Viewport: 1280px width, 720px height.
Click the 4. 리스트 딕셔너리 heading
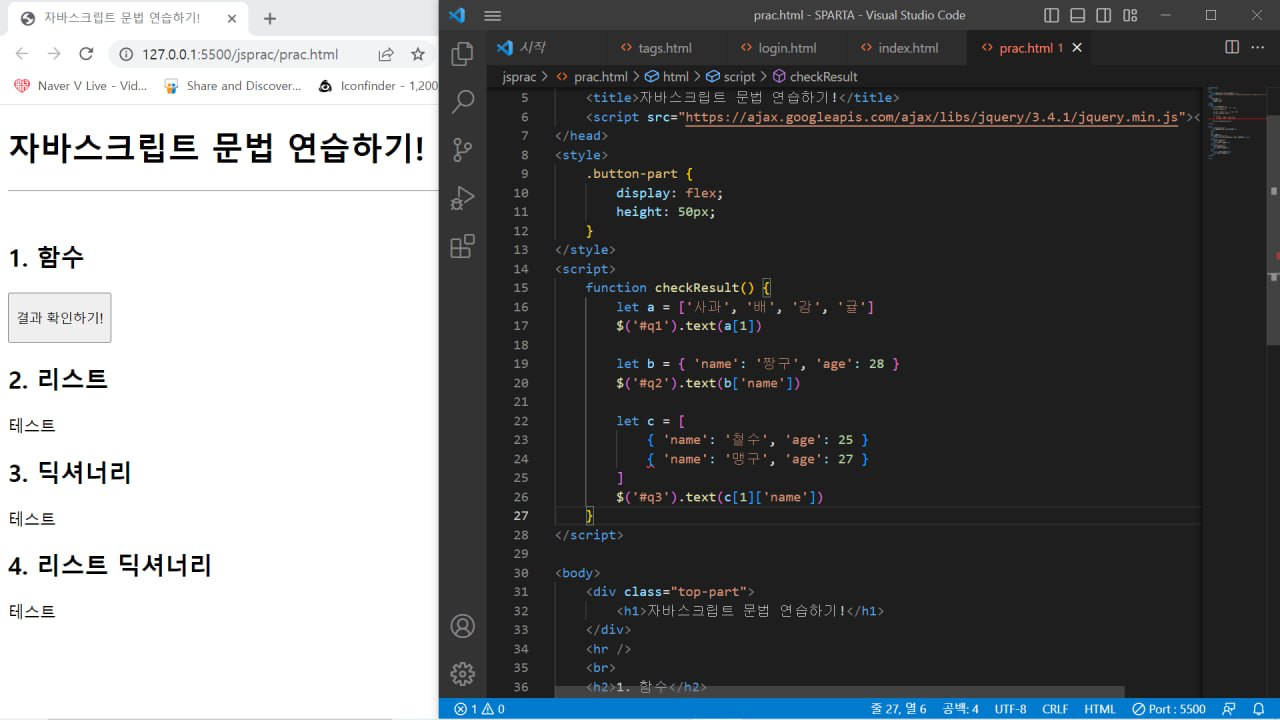110,566
